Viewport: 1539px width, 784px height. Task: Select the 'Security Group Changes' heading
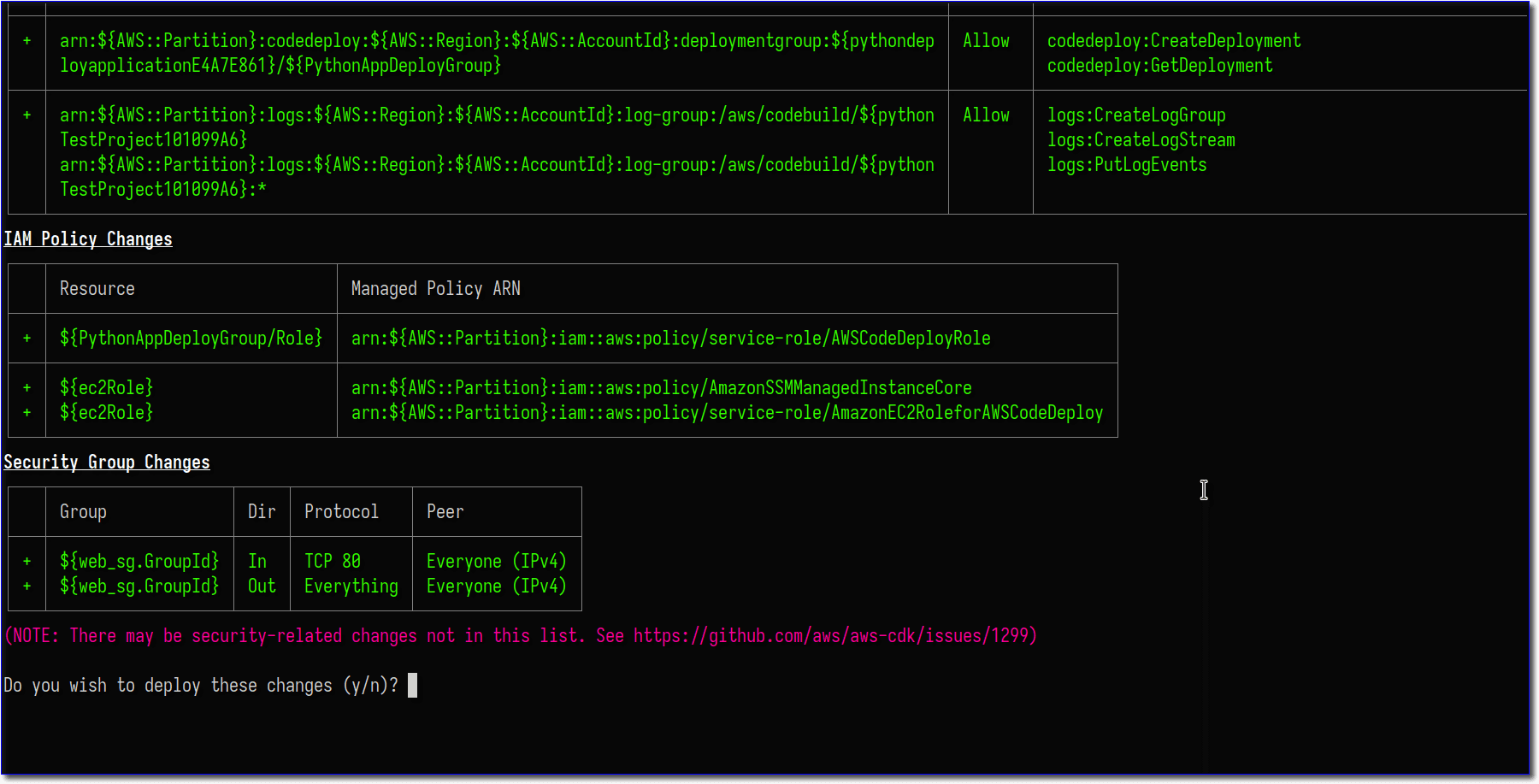pyautogui.click(x=107, y=463)
